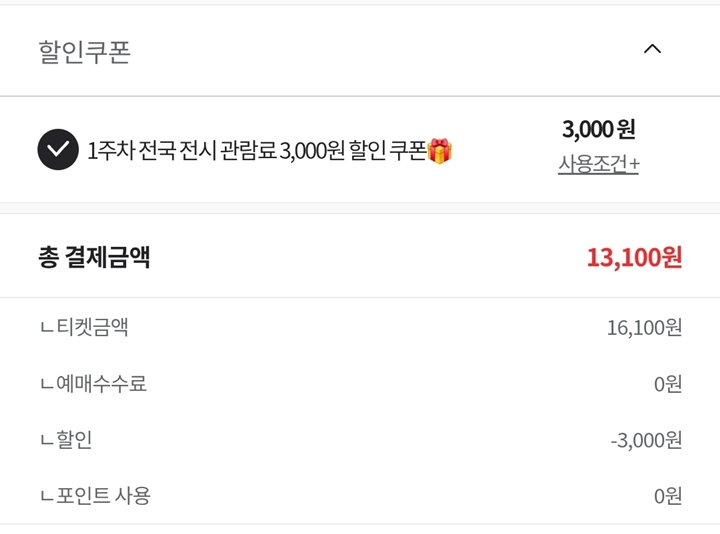The height and width of the screenshot is (534, 720).
Task: Click the ㄴ marker before 티켓금액
Action: pyautogui.click(x=46, y=328)
